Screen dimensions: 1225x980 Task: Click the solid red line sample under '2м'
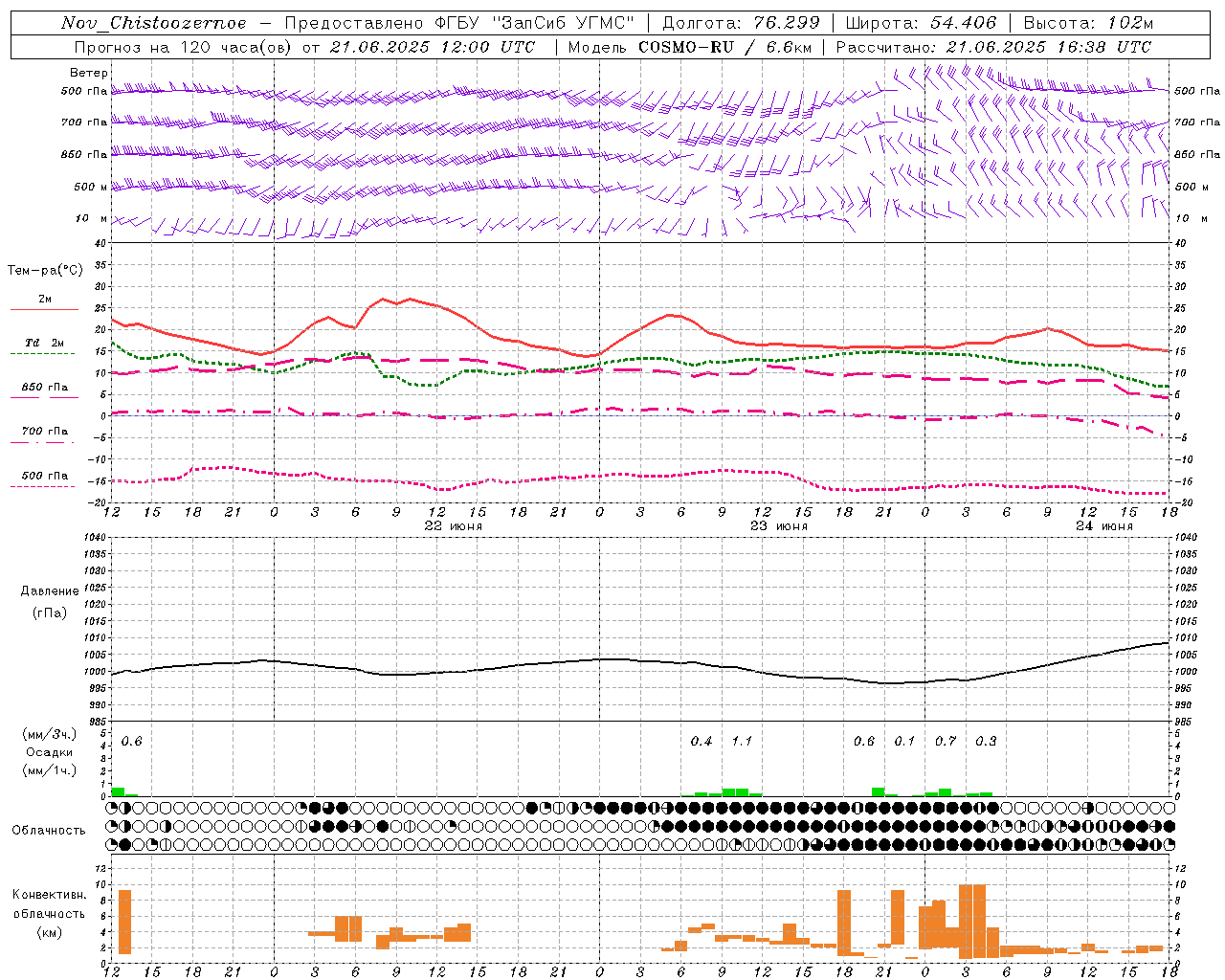pyautogui.click(x=44, y=309)
